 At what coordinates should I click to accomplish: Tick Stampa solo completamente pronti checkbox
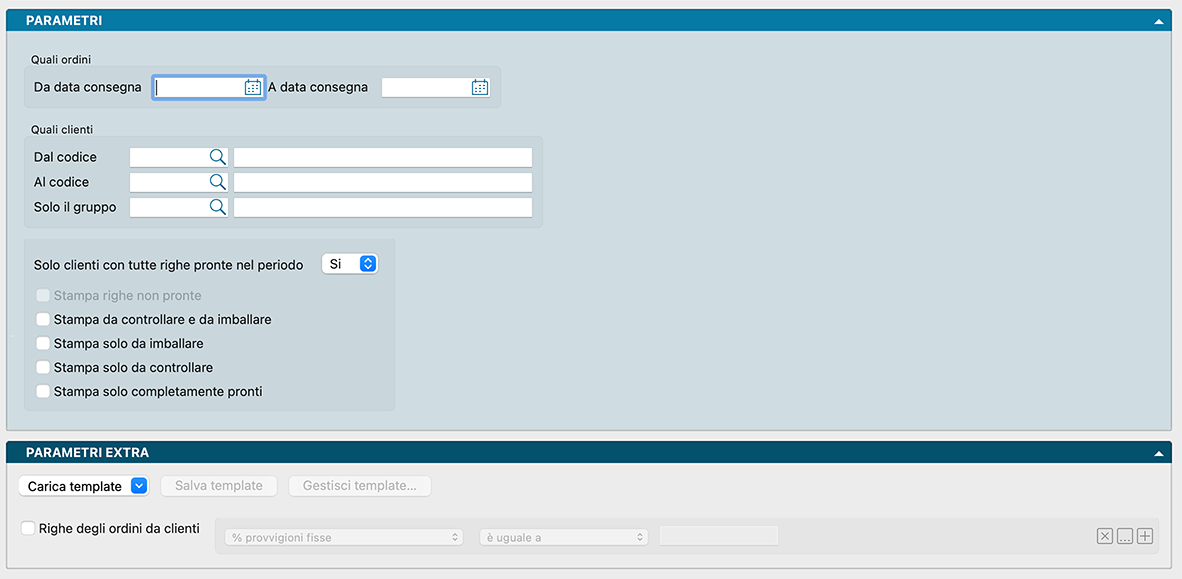(43, 392)
